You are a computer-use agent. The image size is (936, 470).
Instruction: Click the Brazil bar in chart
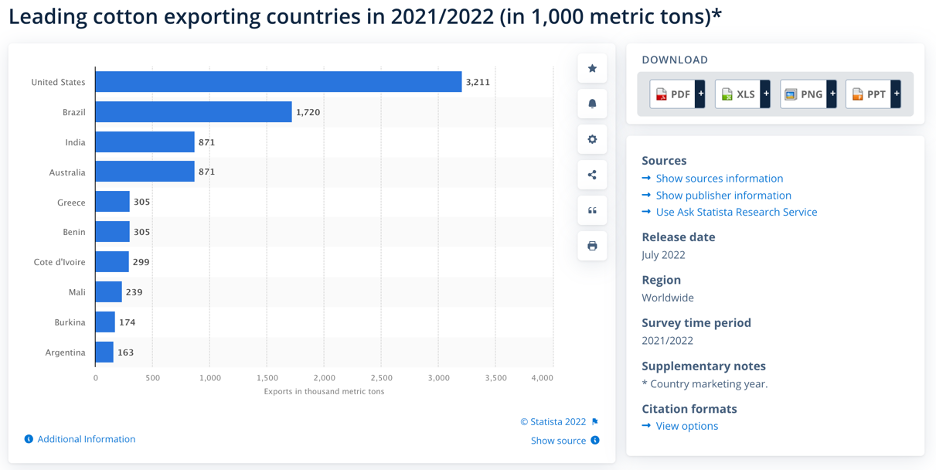click(x=193, y=112)
